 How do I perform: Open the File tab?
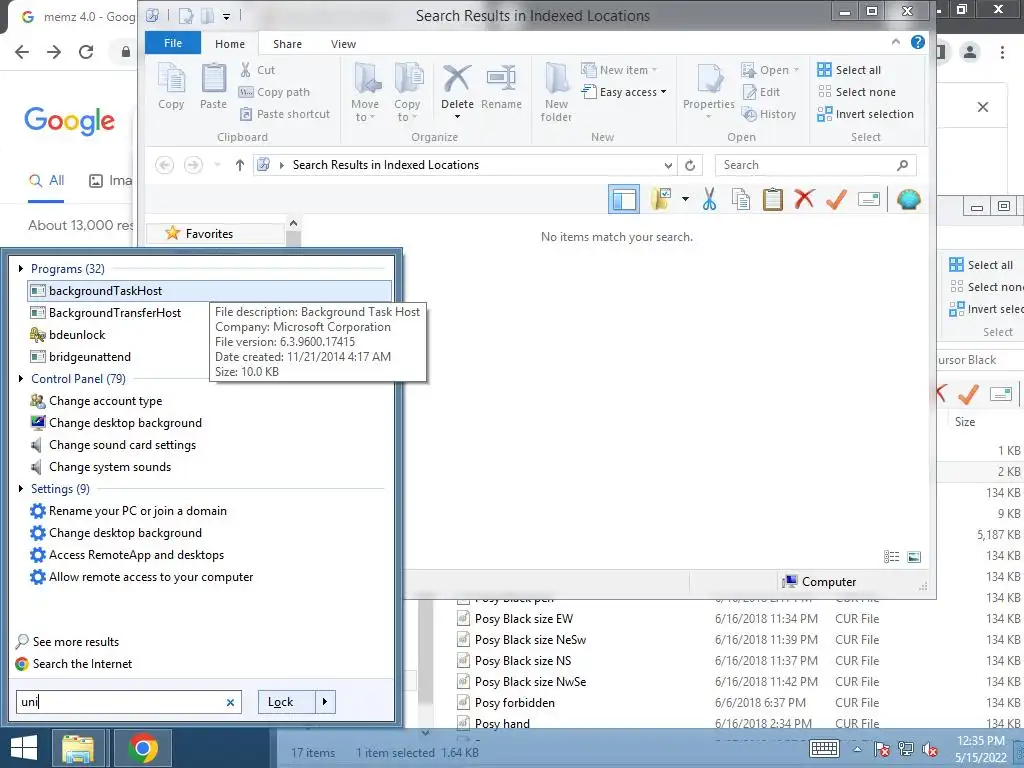point(173,43)
